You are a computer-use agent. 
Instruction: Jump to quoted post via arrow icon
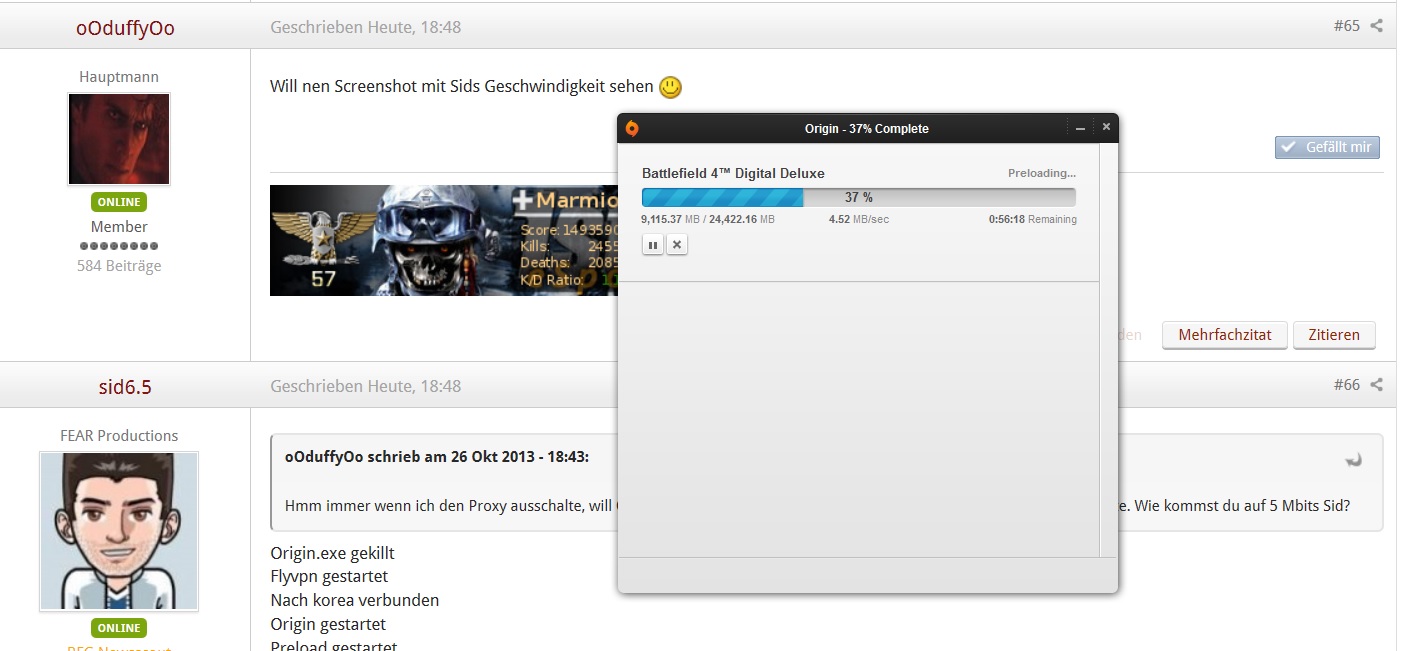click(1354, 460)
